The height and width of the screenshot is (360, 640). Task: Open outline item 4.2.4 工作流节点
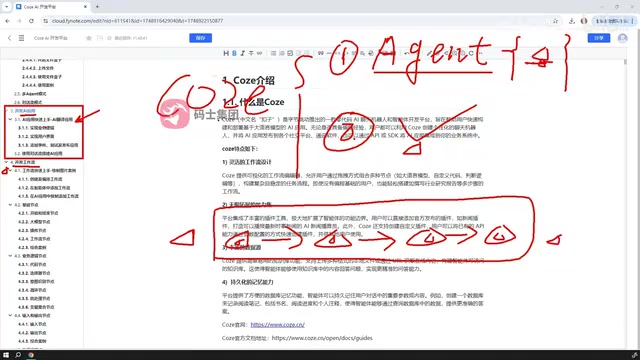[x=34, y=239]
